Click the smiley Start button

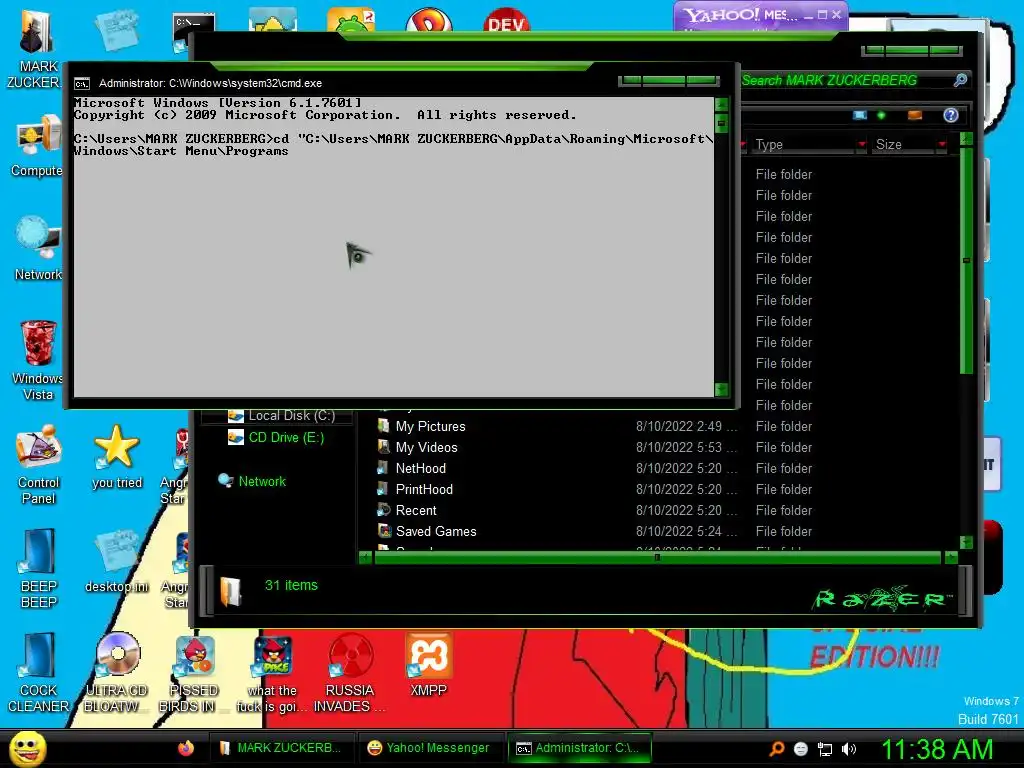pyautogui.click(x=27, y=749)
